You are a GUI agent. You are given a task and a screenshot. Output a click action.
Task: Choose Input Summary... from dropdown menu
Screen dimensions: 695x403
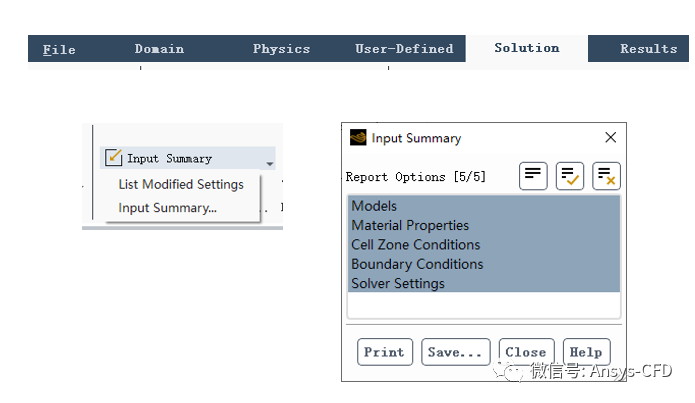167,208
